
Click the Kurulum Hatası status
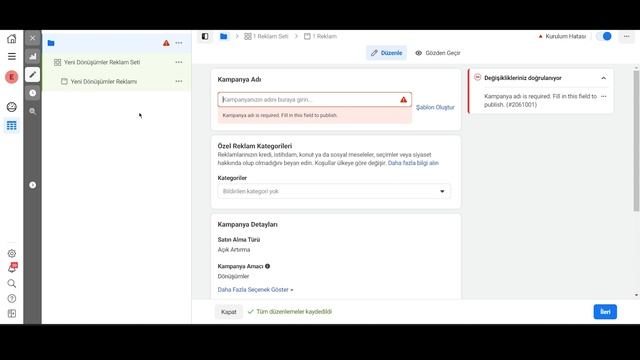562,36
